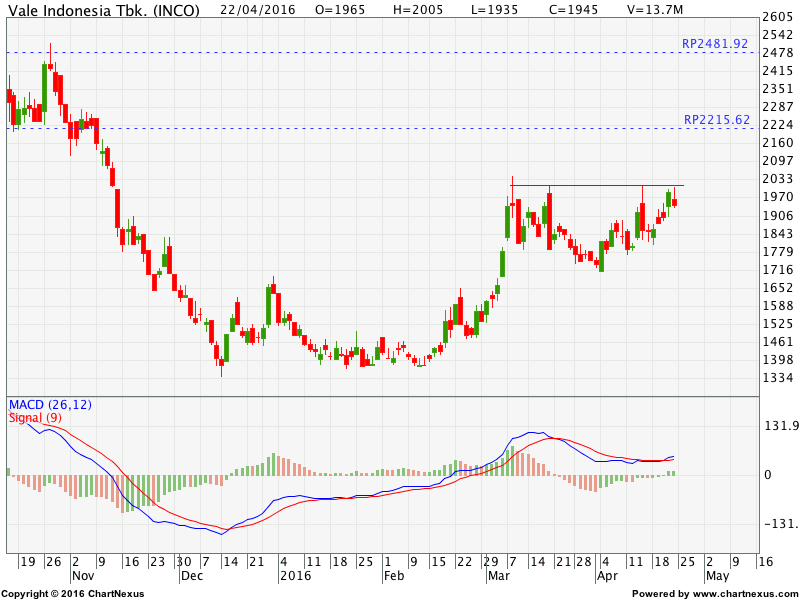Viewport: 800px width, 600px height.
Task: Click the 1334 price axis label
Action: 778,378
